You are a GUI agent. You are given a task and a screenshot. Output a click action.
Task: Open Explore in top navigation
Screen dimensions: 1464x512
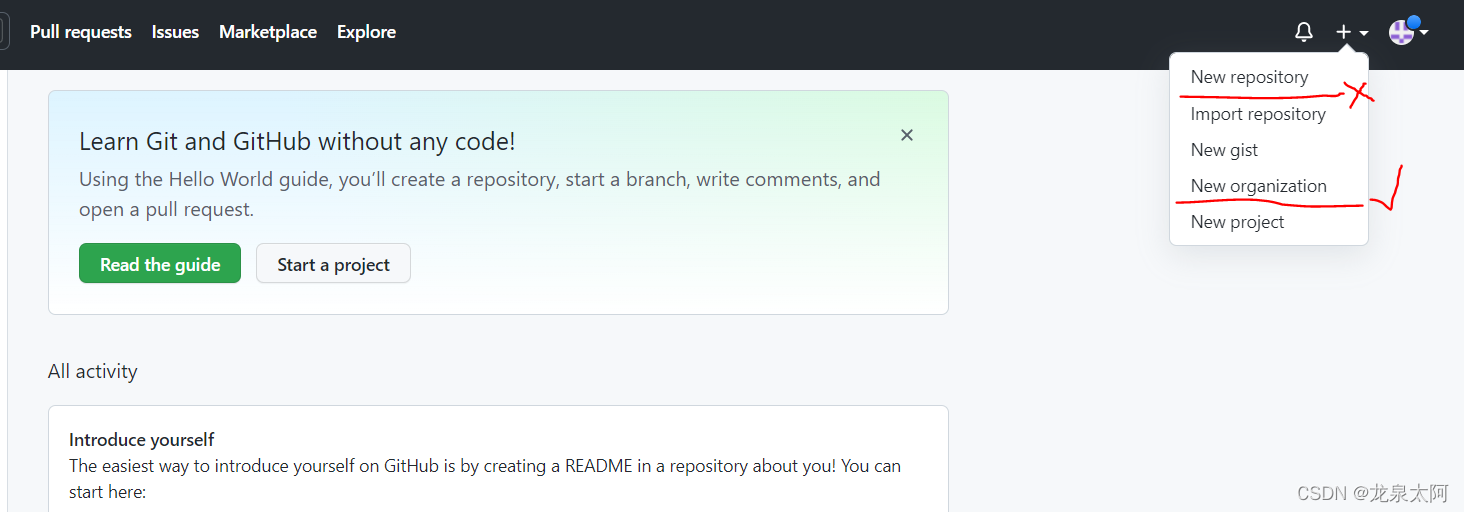point(366,32)
